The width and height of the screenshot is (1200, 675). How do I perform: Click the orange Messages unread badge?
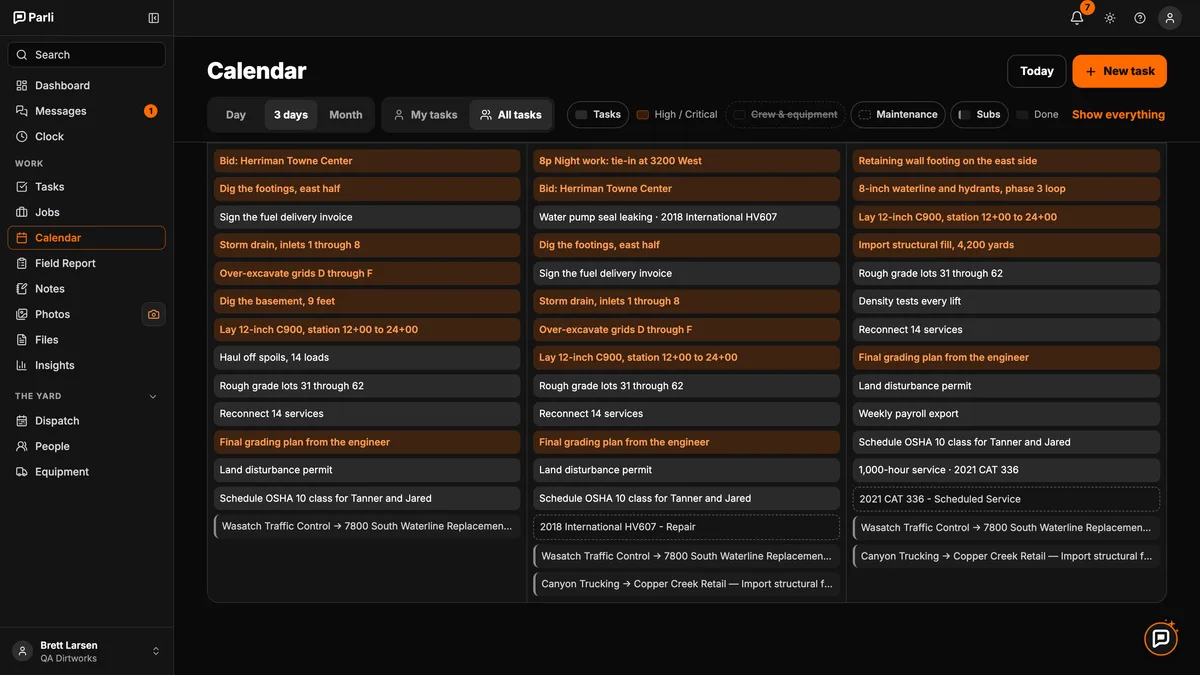150,111
